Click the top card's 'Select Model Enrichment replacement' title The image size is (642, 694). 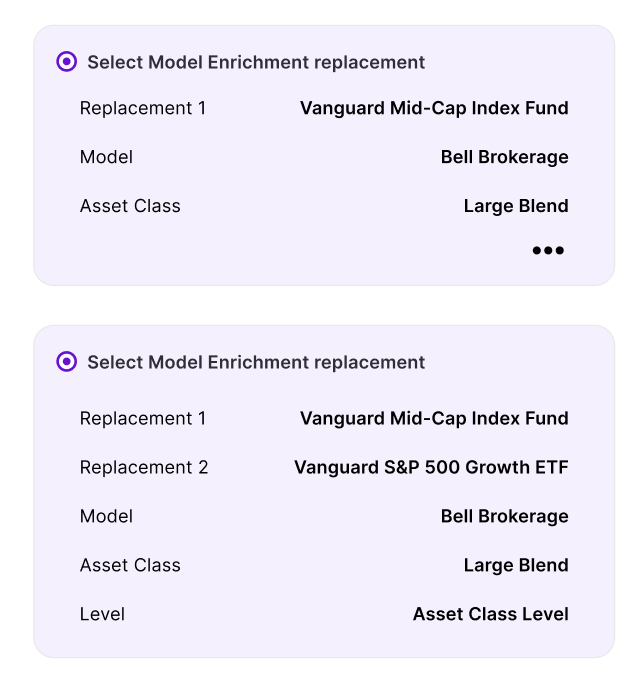(256, 62)
